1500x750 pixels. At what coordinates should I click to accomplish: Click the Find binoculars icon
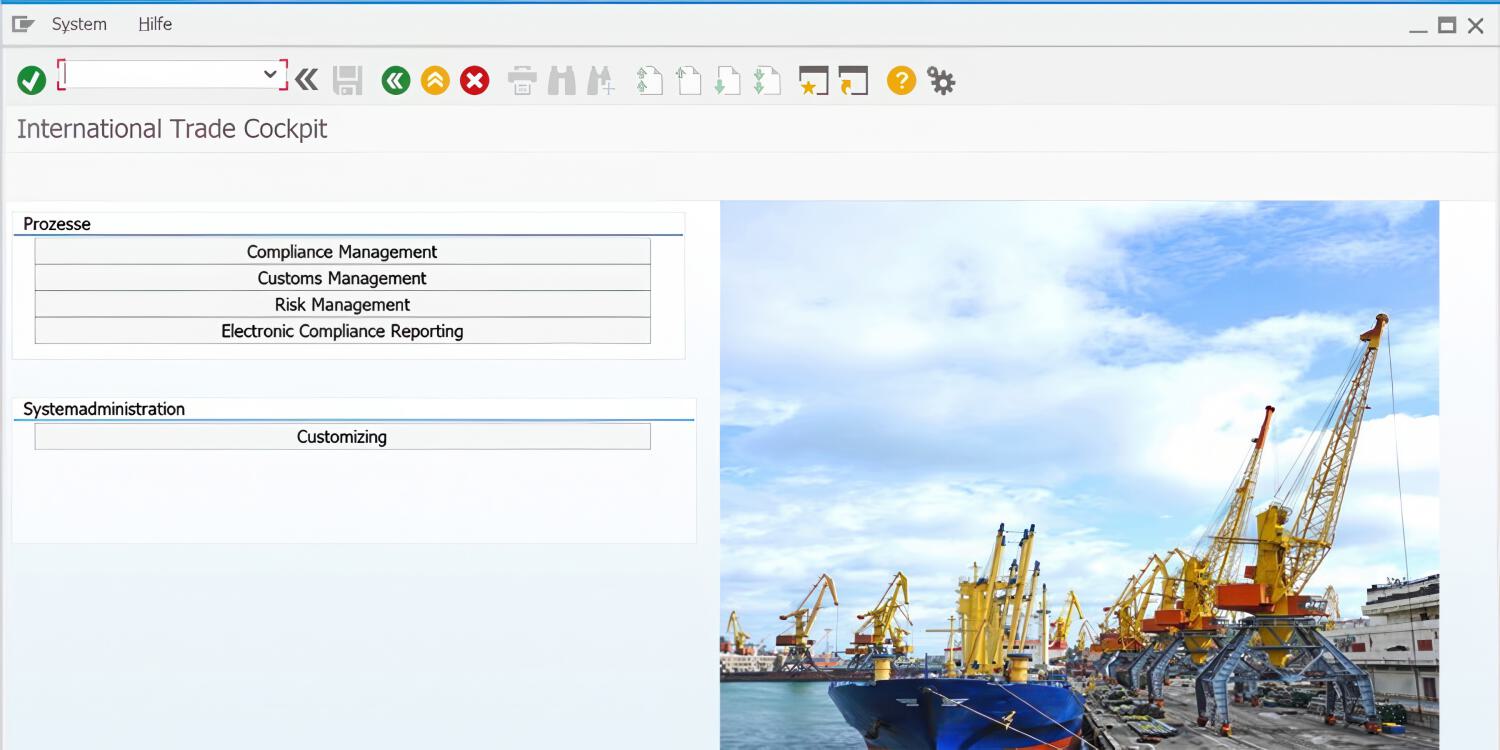562,80
